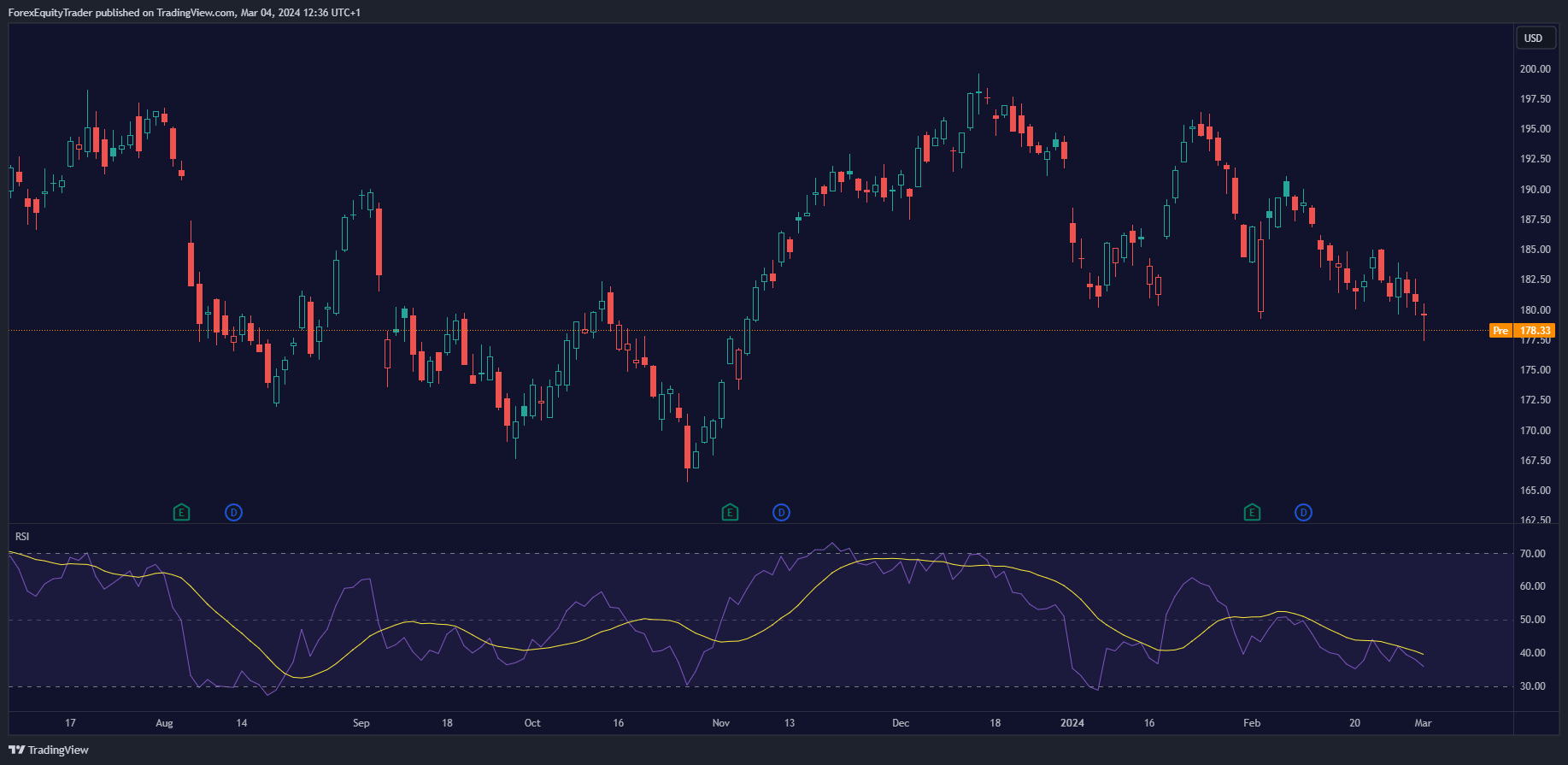Image resolution: width=1568 pixels, height=765 pixels.
Task: Click the 2024 label on time axis
Action: (1072, 723)
